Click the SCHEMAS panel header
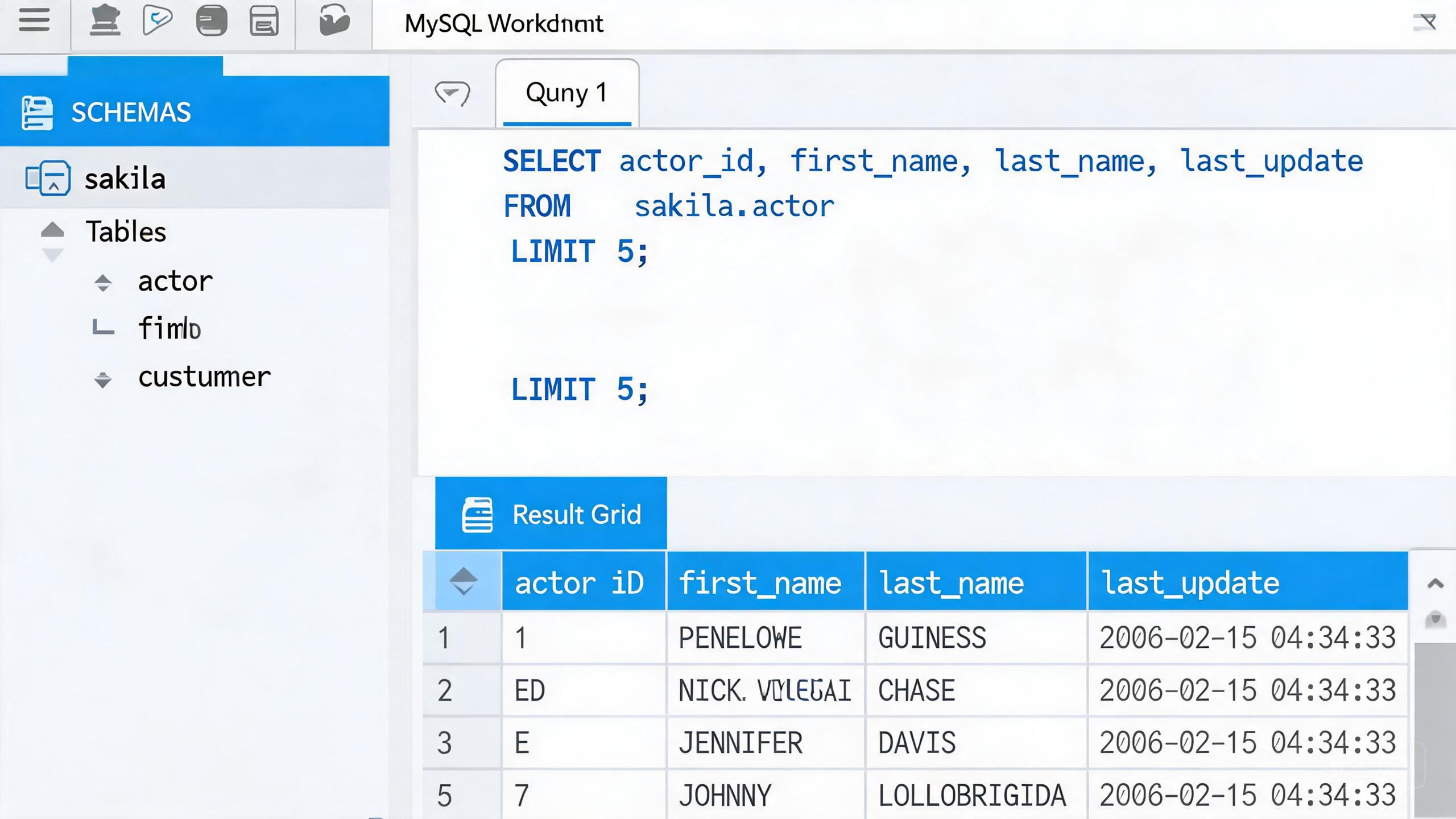Image resolution: width=1456 pixels, height=819 pixels. point(195,111)
